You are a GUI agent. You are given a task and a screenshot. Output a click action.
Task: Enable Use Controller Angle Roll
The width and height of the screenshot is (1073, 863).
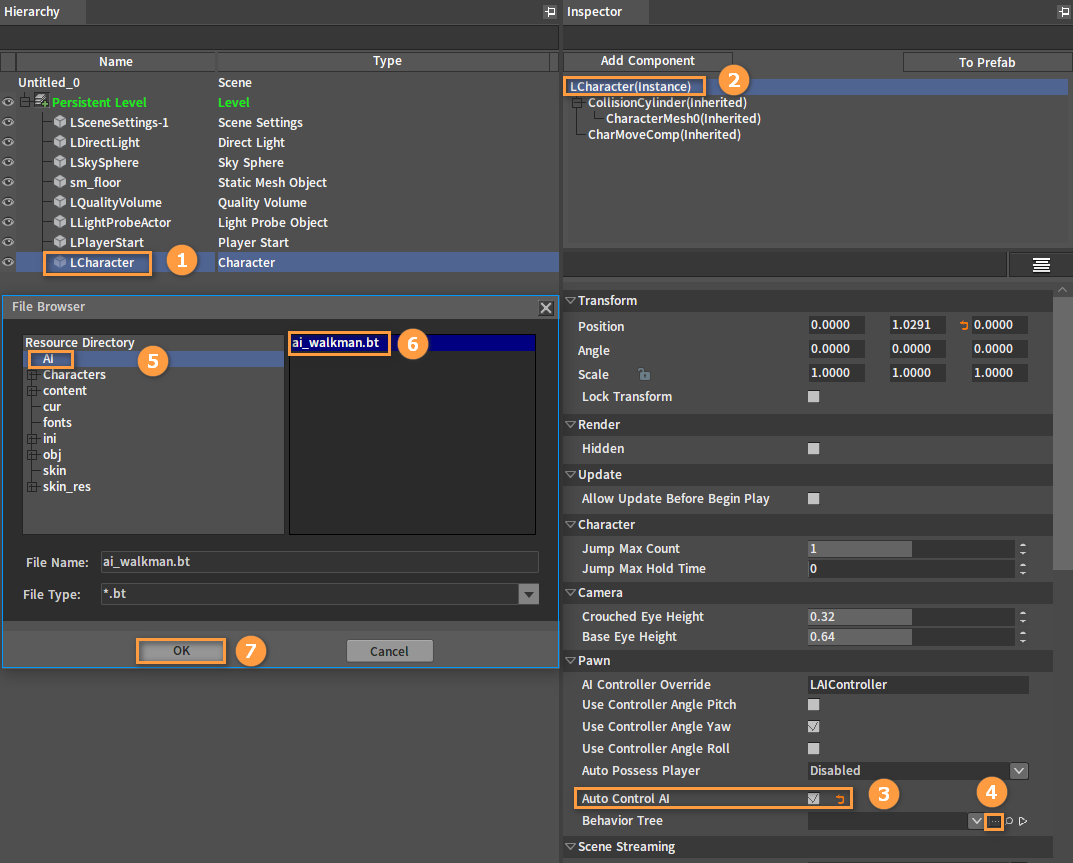click(814, 748)
